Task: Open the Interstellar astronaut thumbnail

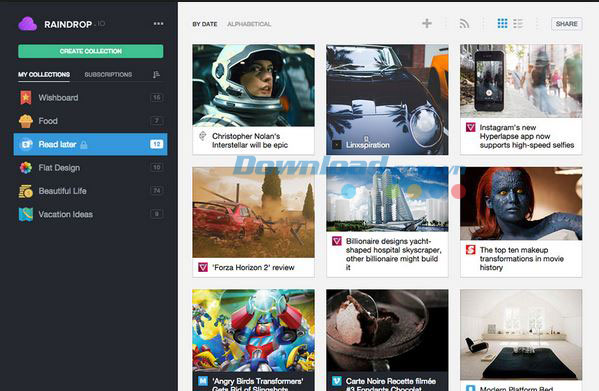Action: point(254,85)
